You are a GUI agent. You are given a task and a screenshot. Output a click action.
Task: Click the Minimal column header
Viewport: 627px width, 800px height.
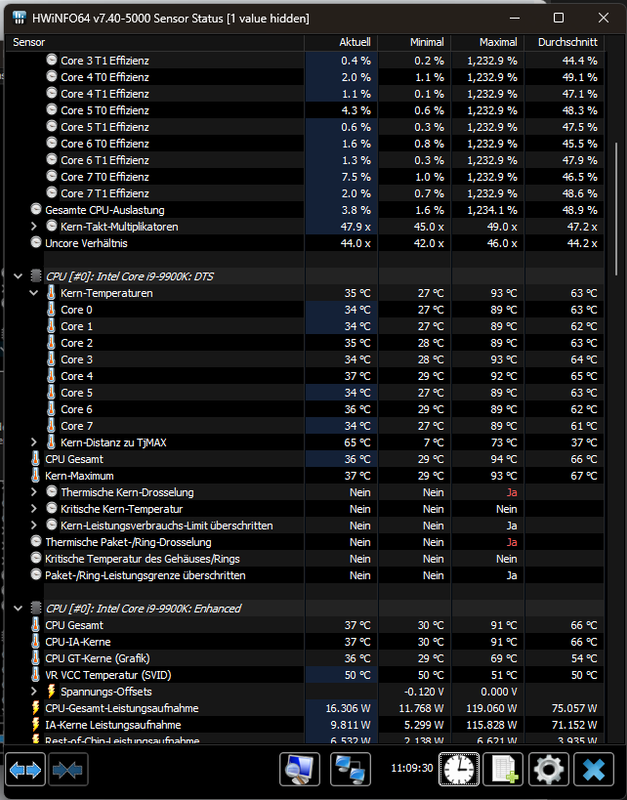click(414, 42)
